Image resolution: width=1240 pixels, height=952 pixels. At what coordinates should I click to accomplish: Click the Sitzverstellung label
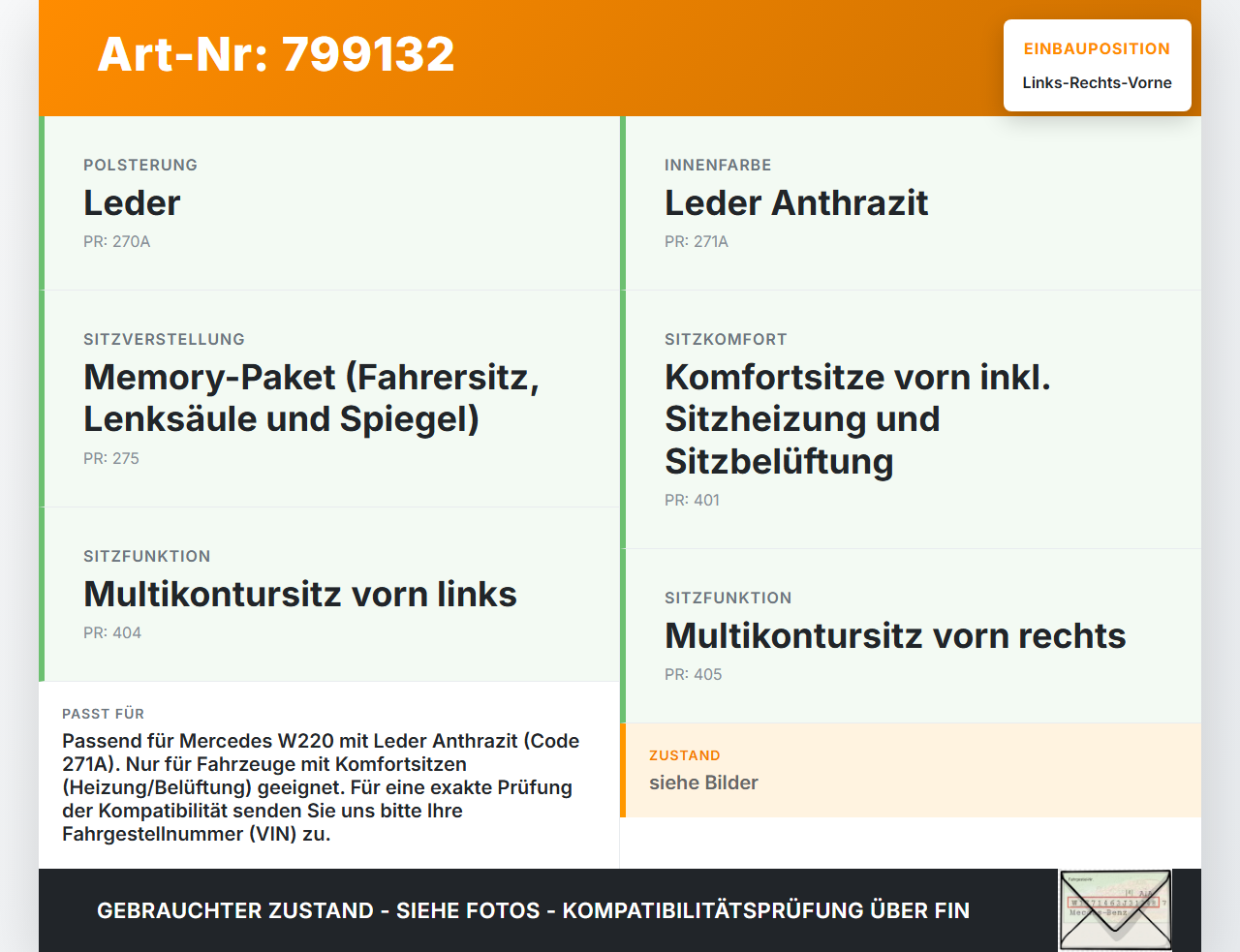[164, 339]
